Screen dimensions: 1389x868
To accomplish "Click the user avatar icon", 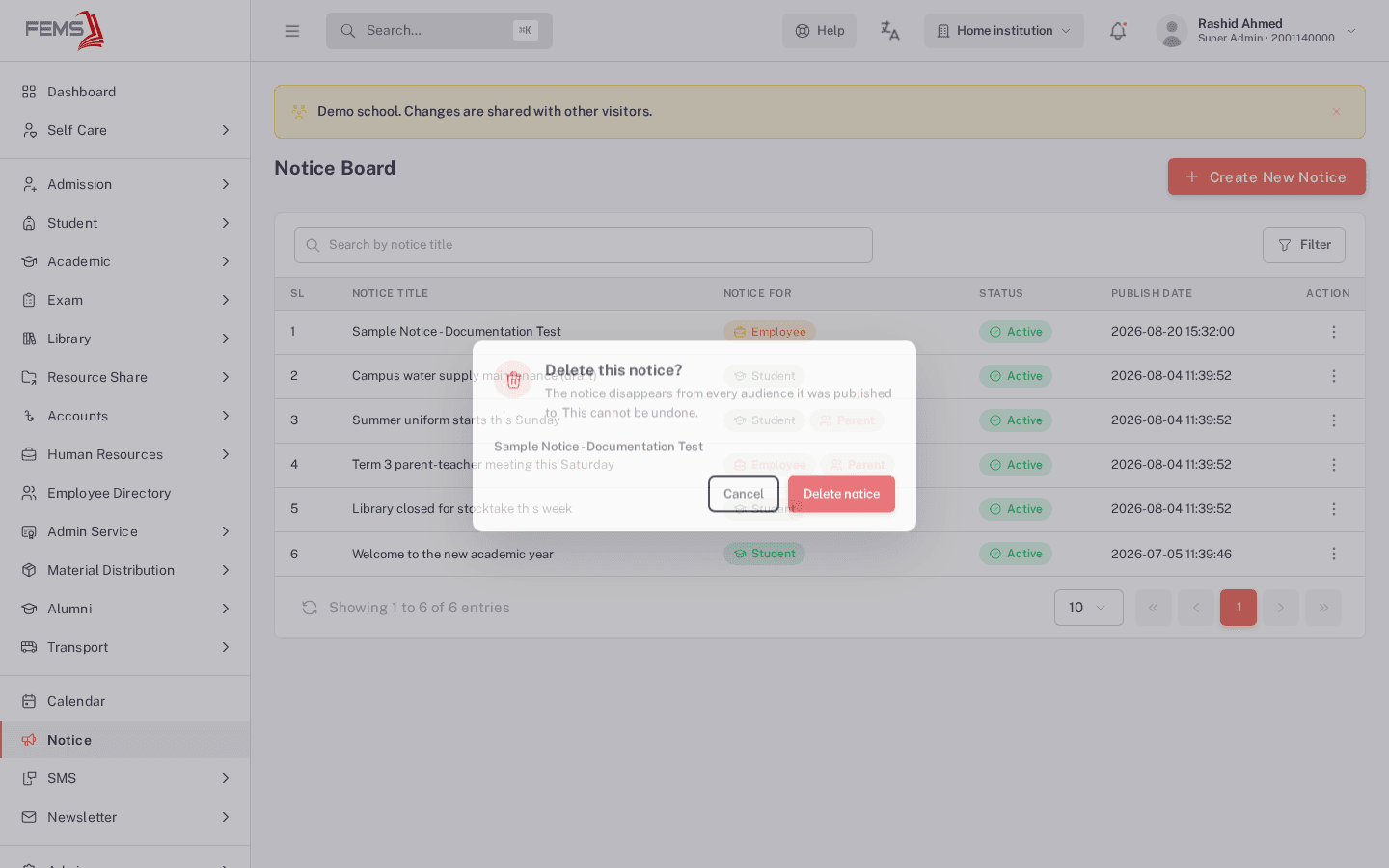I will click(x=1171, y=31).
